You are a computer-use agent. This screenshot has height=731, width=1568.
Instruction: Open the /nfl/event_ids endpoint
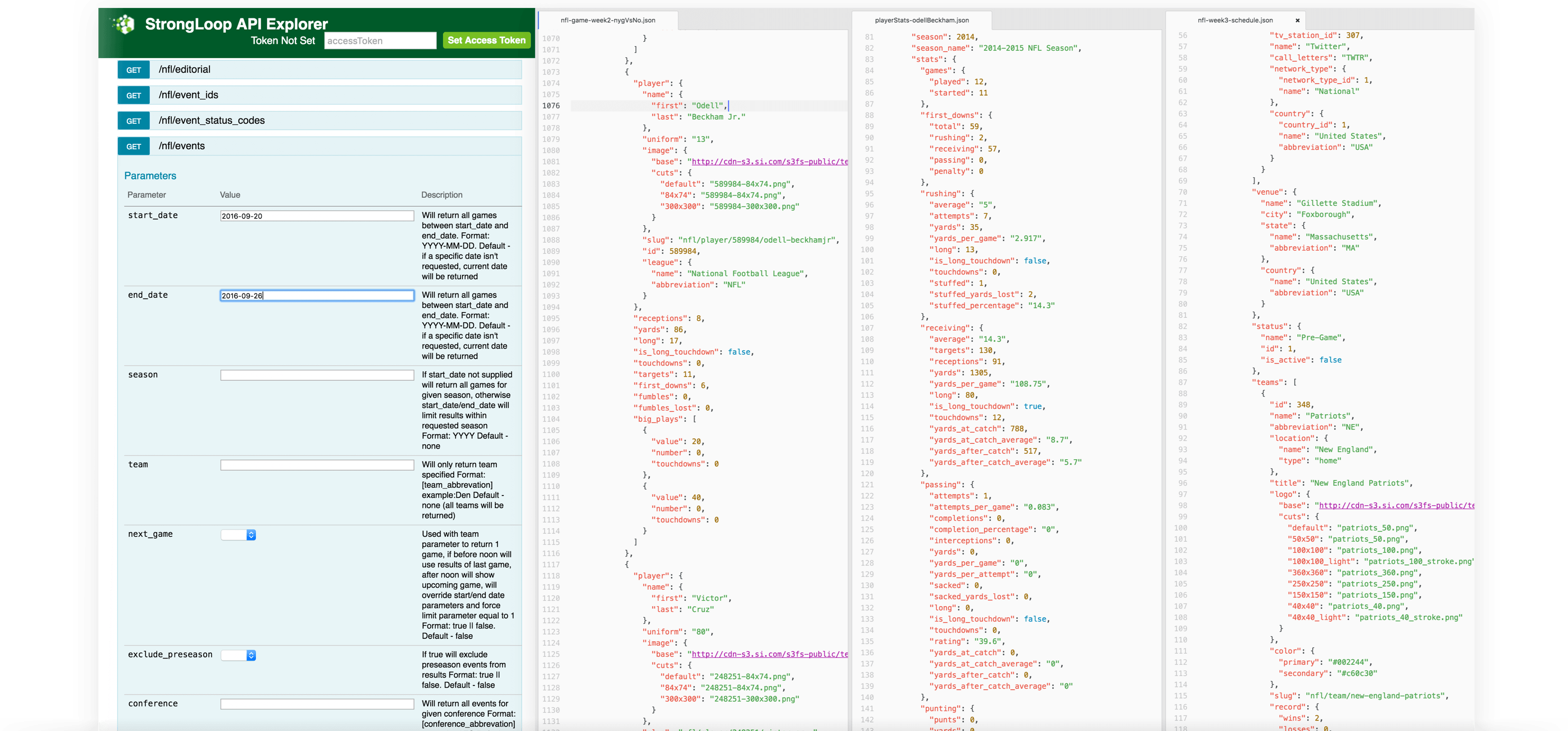188,95
